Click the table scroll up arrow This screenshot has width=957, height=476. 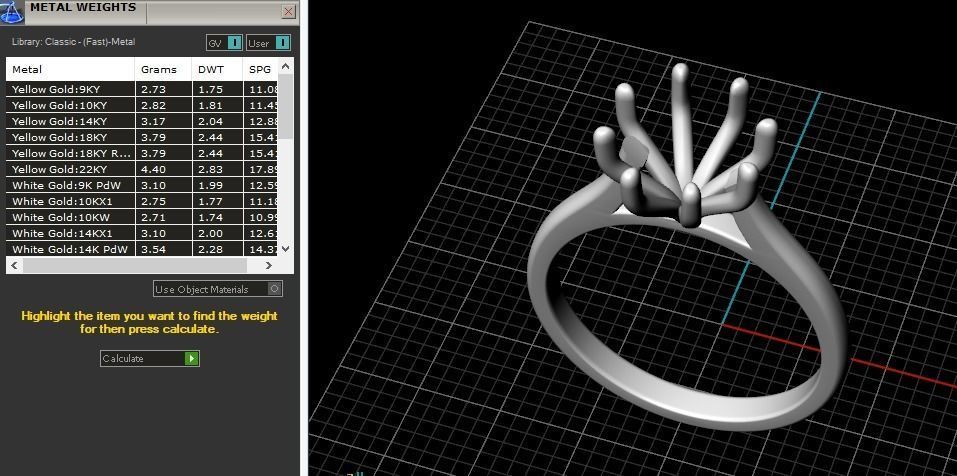pos(286,66)
